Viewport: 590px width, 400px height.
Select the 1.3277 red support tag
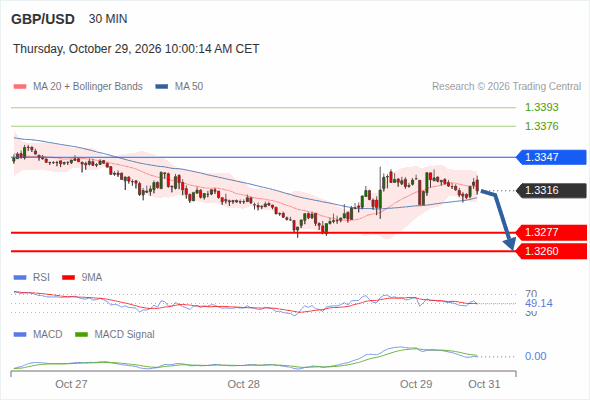point(551,233)
